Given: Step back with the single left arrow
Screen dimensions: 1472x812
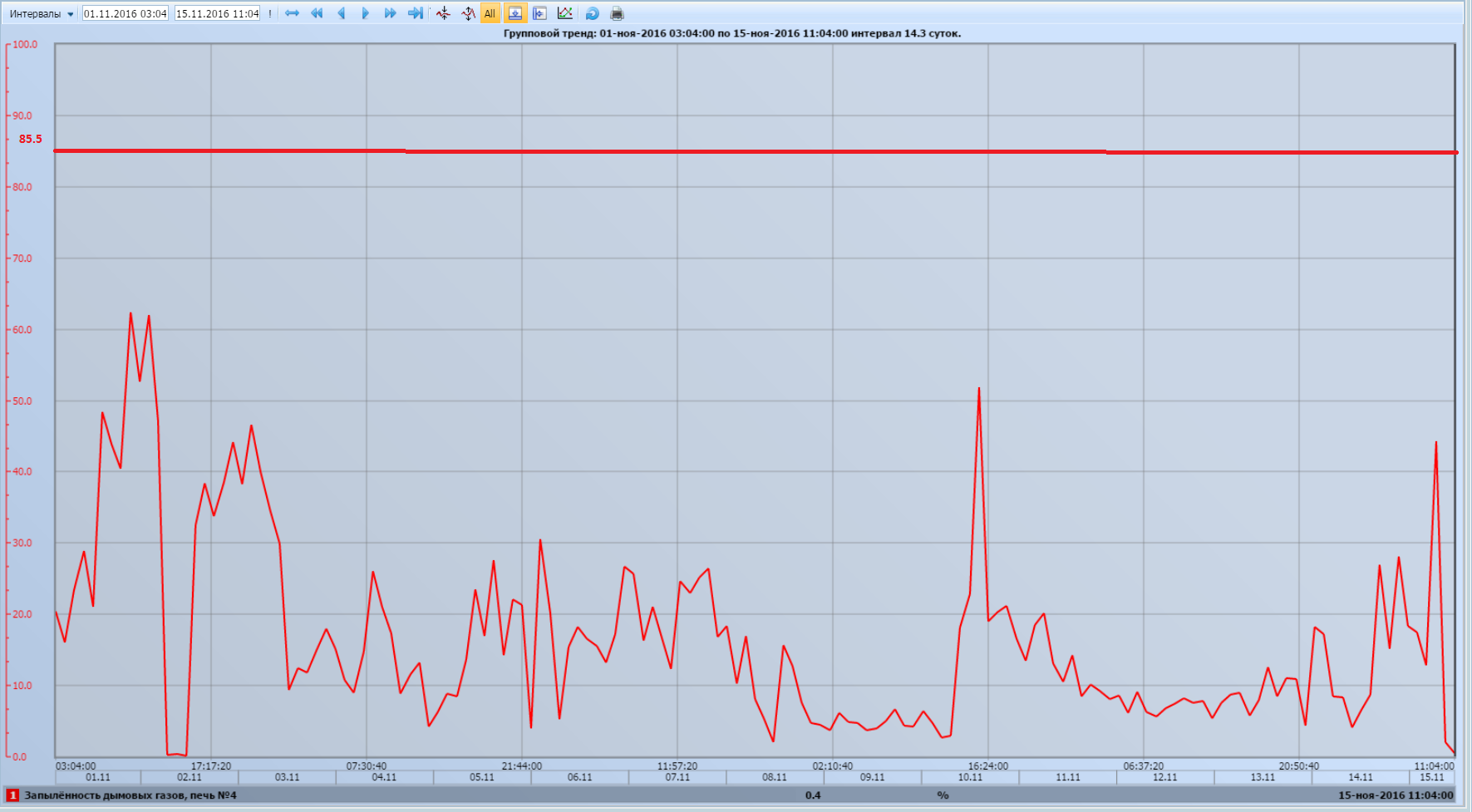Looking at the screenshot, I should pos(342,13).
